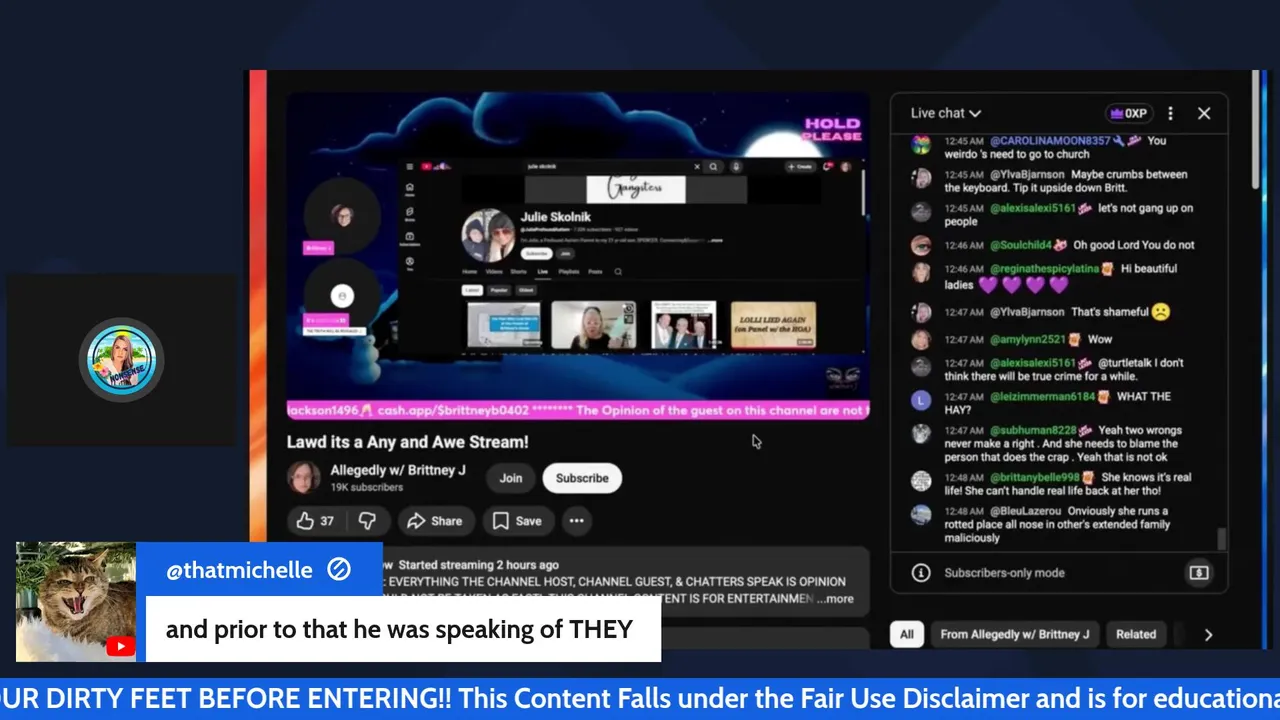Image resolution: width=1280 pixels, height=720 pixels.
Task: Click @YlvaBjarnson's avatar on the crumbs message
Action: [x=921, y=179]
